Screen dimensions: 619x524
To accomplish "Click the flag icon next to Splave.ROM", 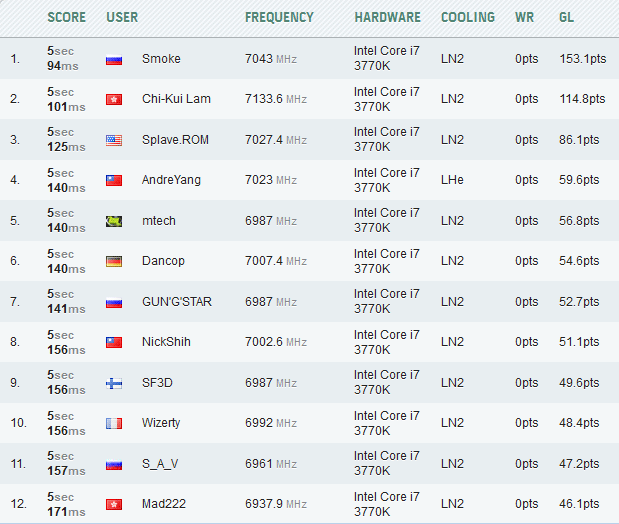I will coord(114,140).
